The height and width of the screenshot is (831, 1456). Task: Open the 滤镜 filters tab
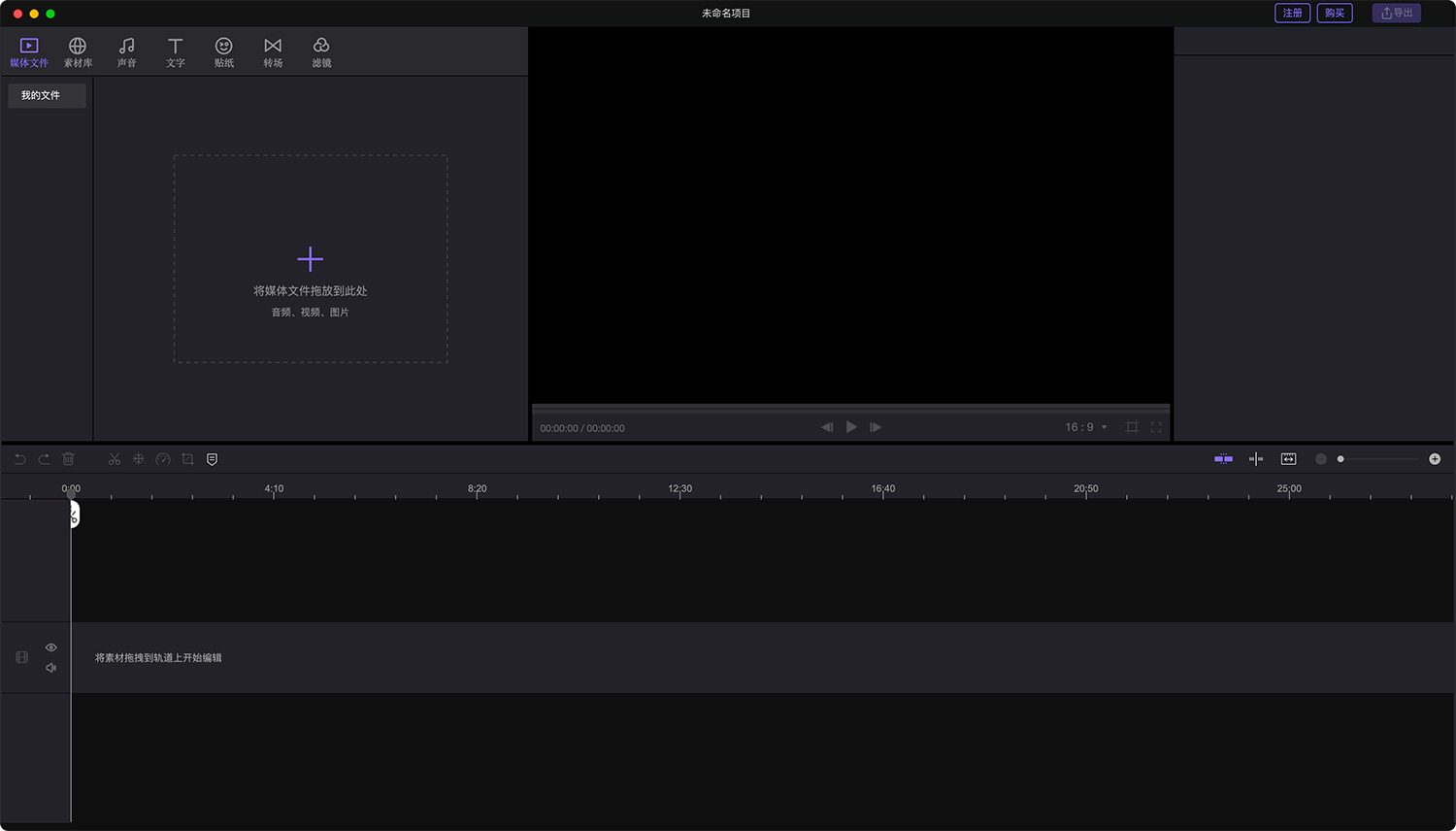coord(321,52)
